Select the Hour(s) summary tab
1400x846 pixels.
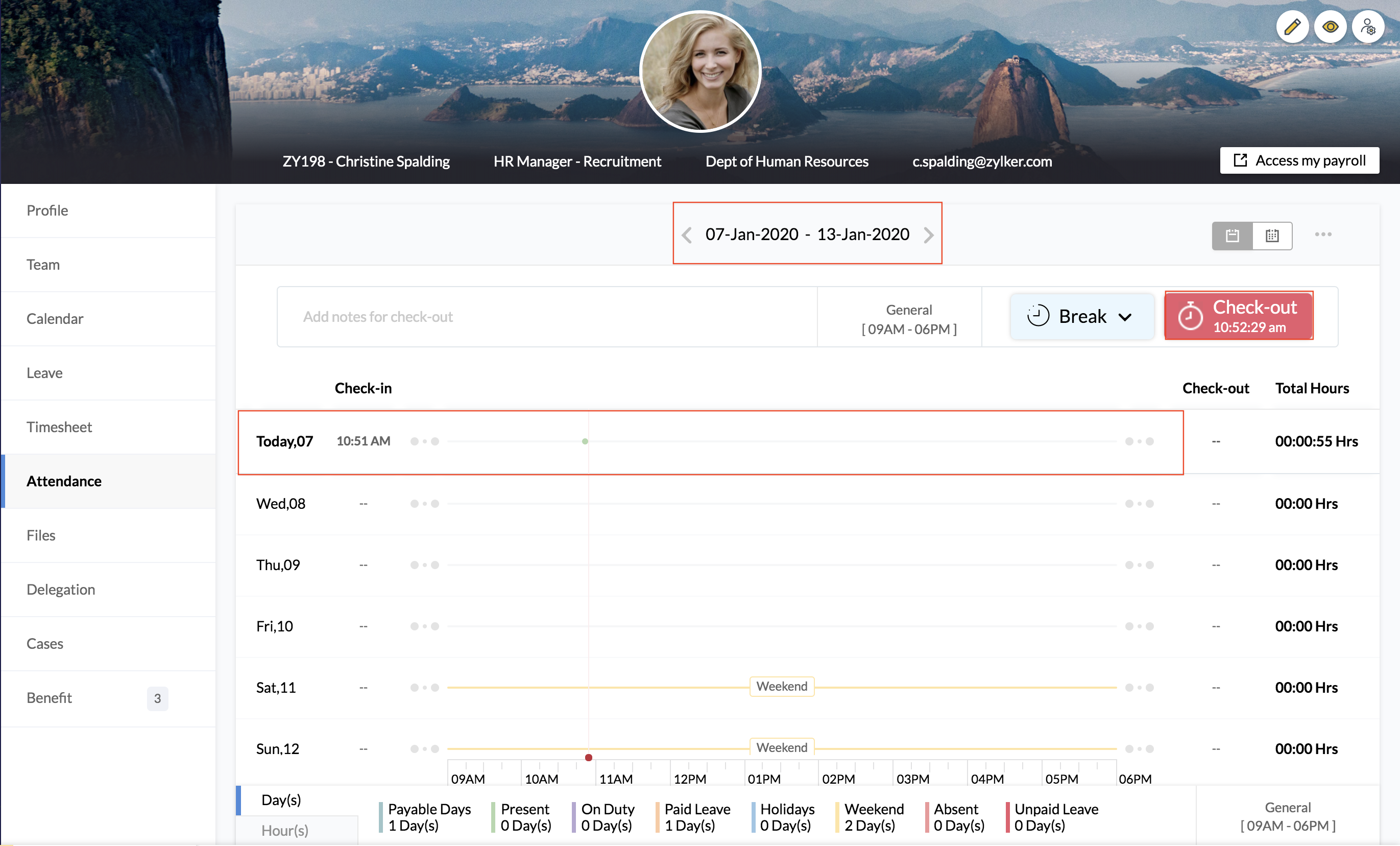pyautogui.click(x=285, y=830)
